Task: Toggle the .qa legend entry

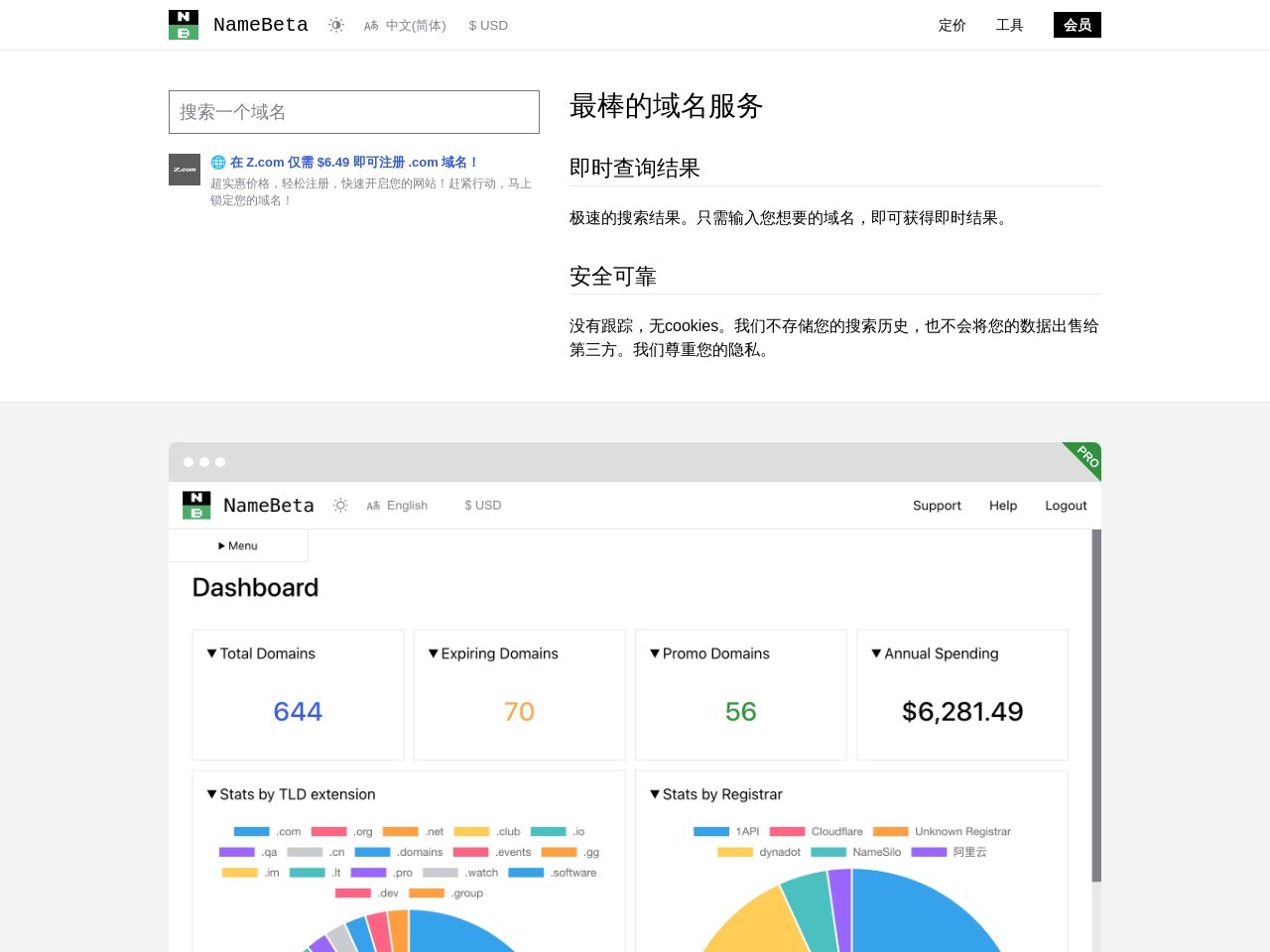Action: coord(248,852)
